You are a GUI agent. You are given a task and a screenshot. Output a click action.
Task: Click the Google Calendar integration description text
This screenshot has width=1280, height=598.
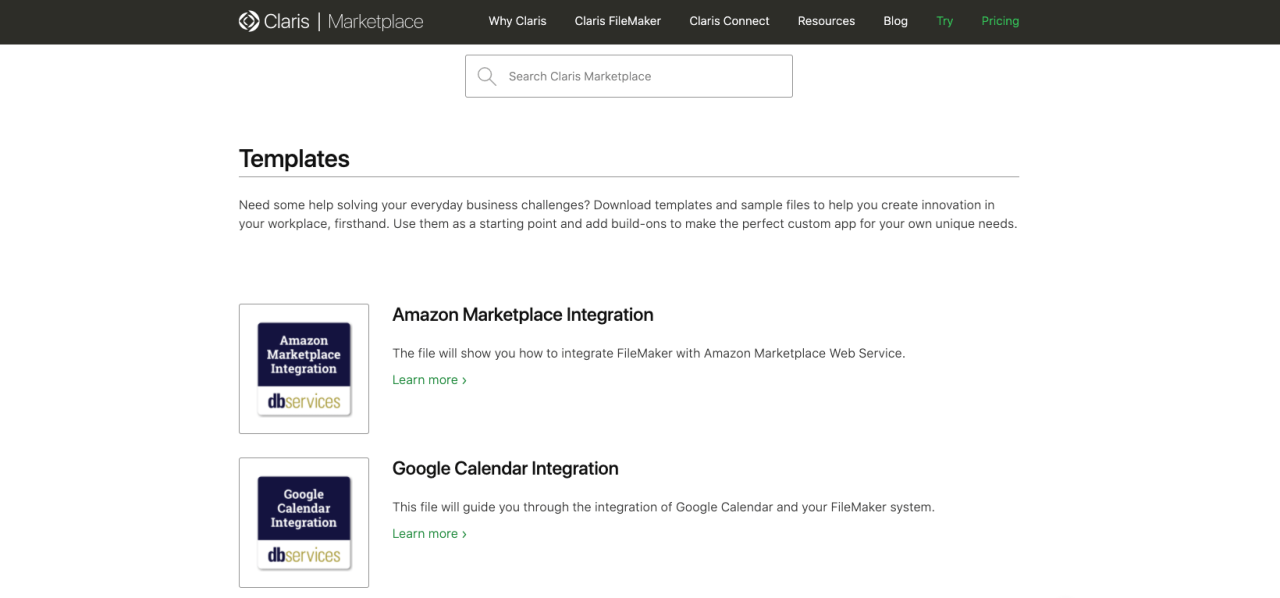[x=663, y=507]
